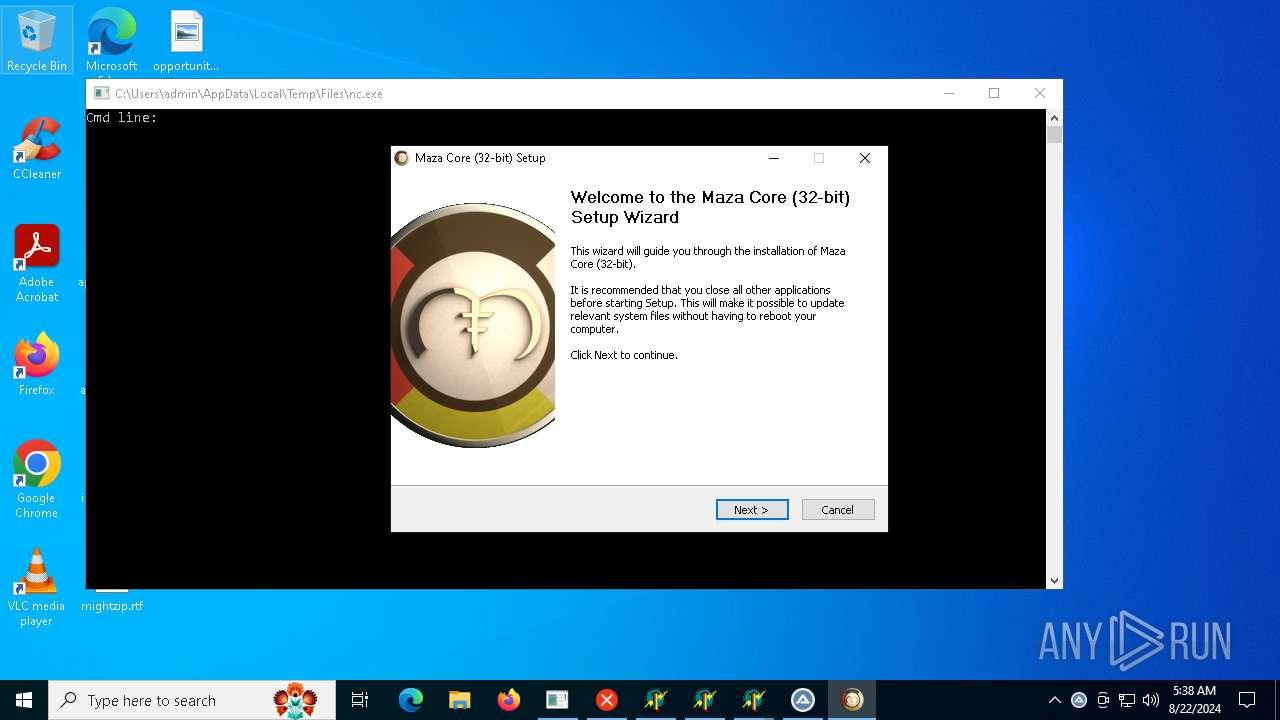The width and height of the screenshot is (1280, 720).
Task: Close the Maza Core Setup dialog
Action: coord(865,158)
